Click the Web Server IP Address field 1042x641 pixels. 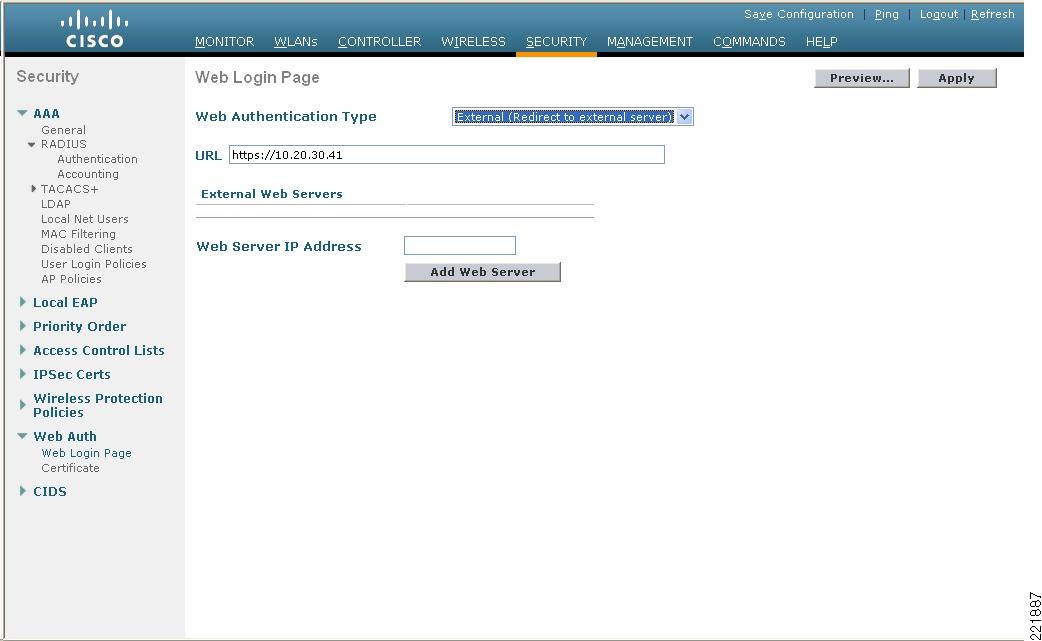(x=460, y=245)
